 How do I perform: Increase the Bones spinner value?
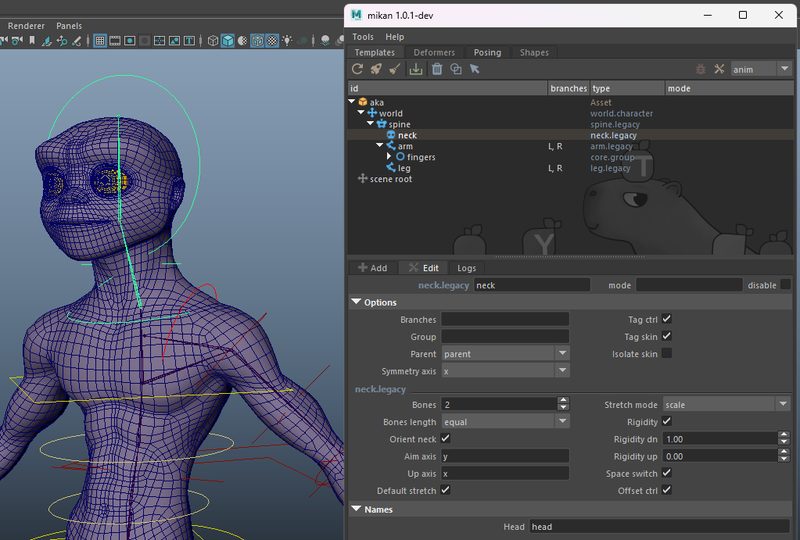(x=563, y=401)
